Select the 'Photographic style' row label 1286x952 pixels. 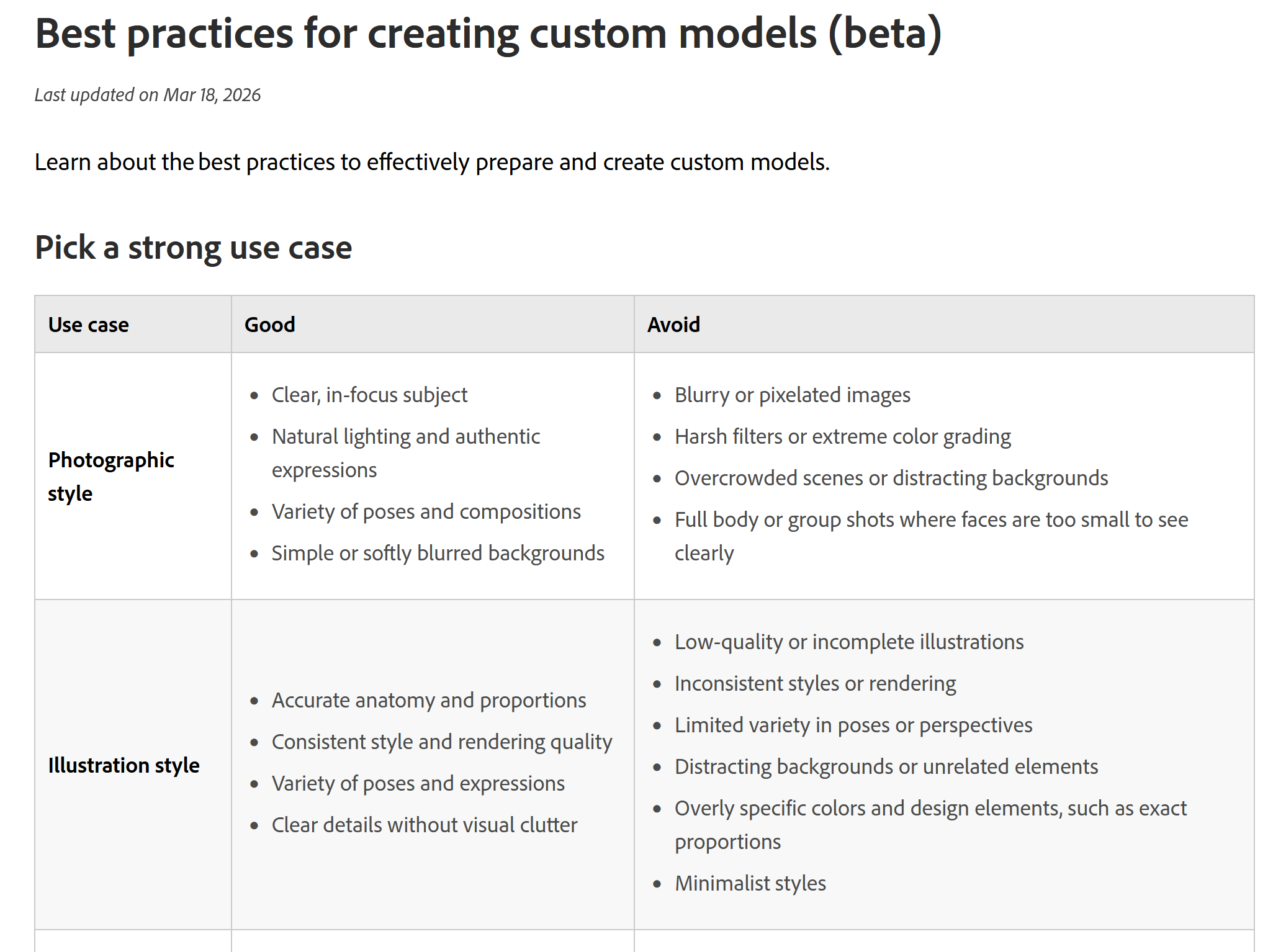(x=110, y=476)
